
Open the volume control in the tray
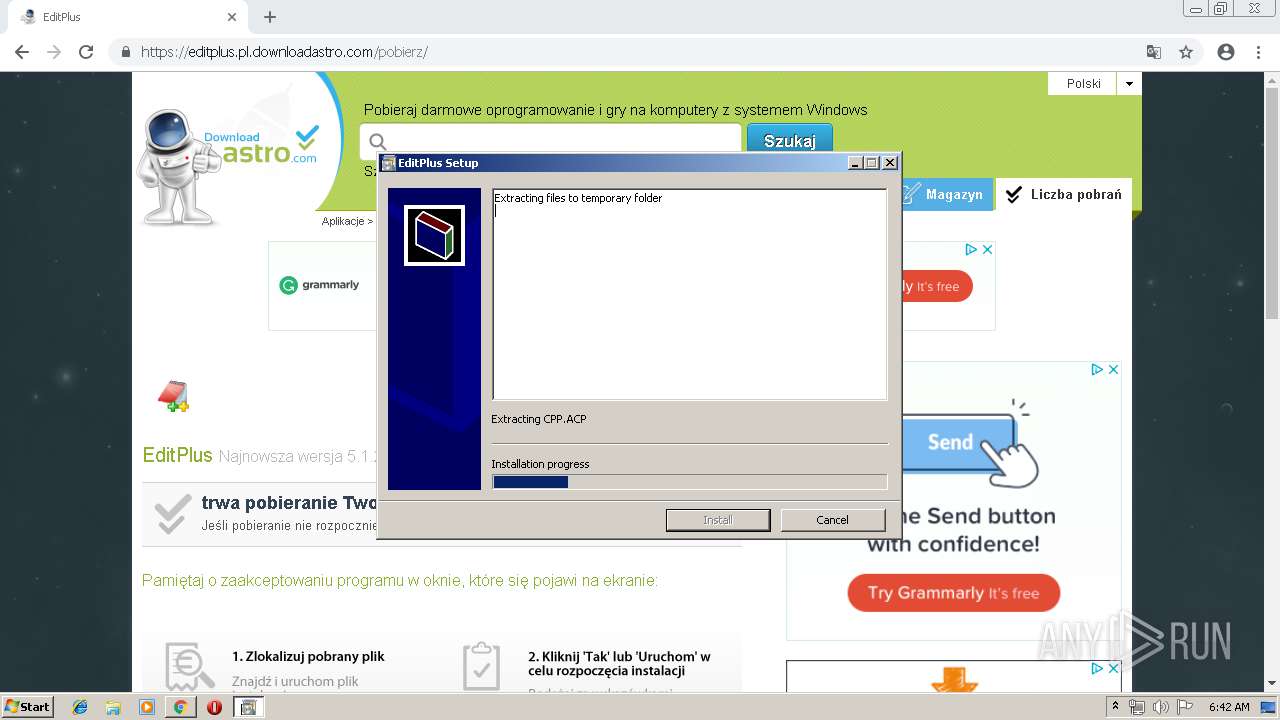1160,707
